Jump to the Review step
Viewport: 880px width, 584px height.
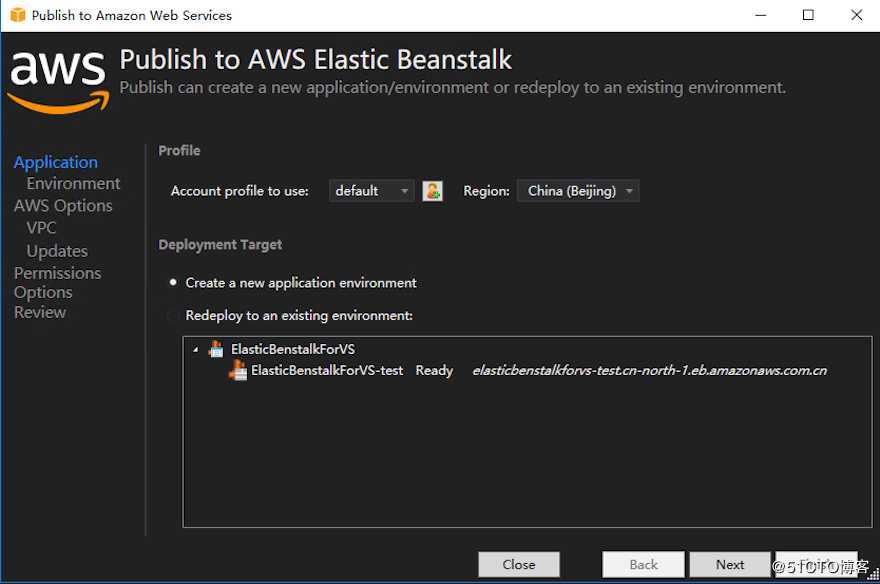[40, 313]
